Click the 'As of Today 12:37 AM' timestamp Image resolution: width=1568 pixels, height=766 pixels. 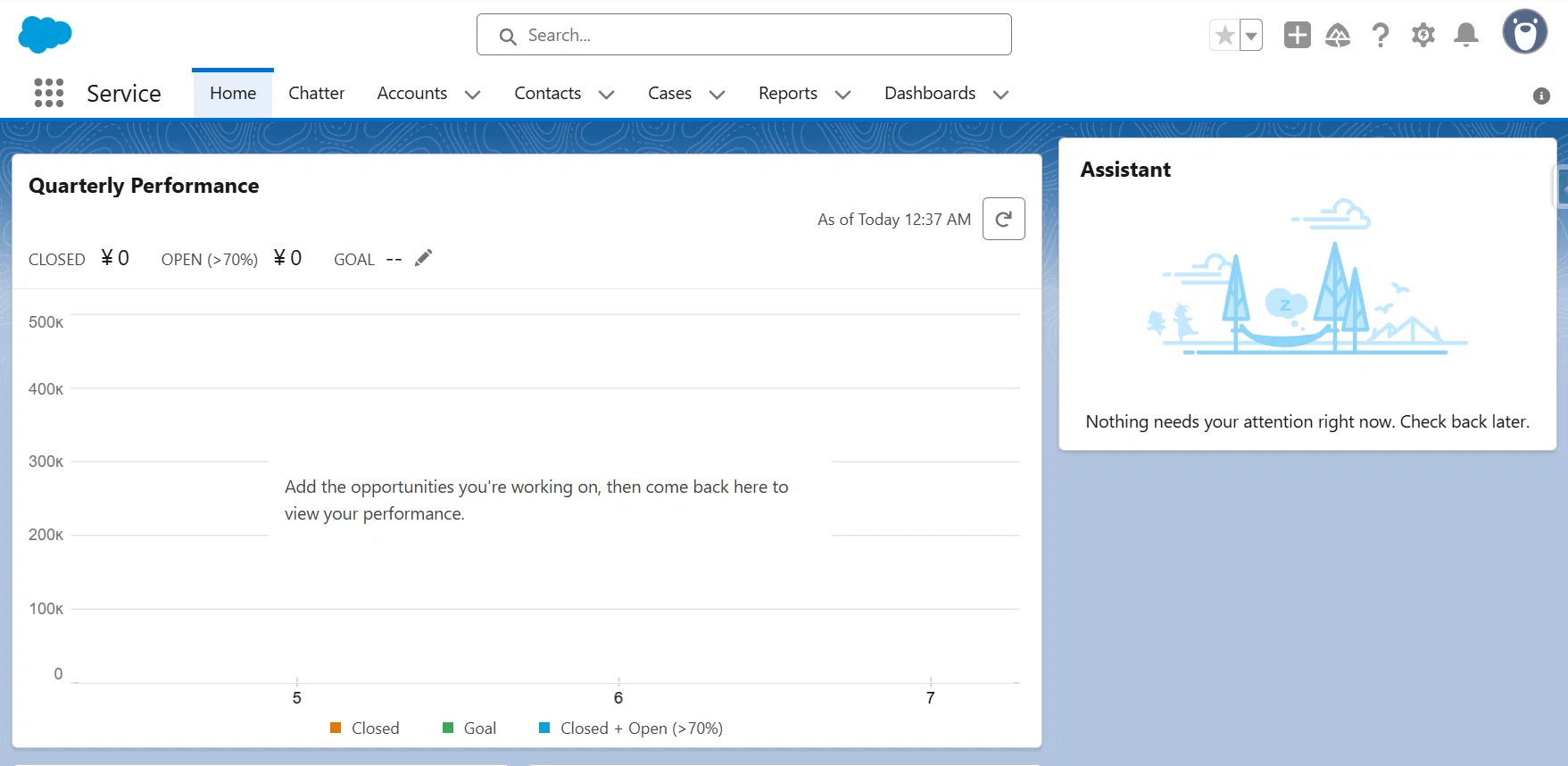tap(894, 220)
